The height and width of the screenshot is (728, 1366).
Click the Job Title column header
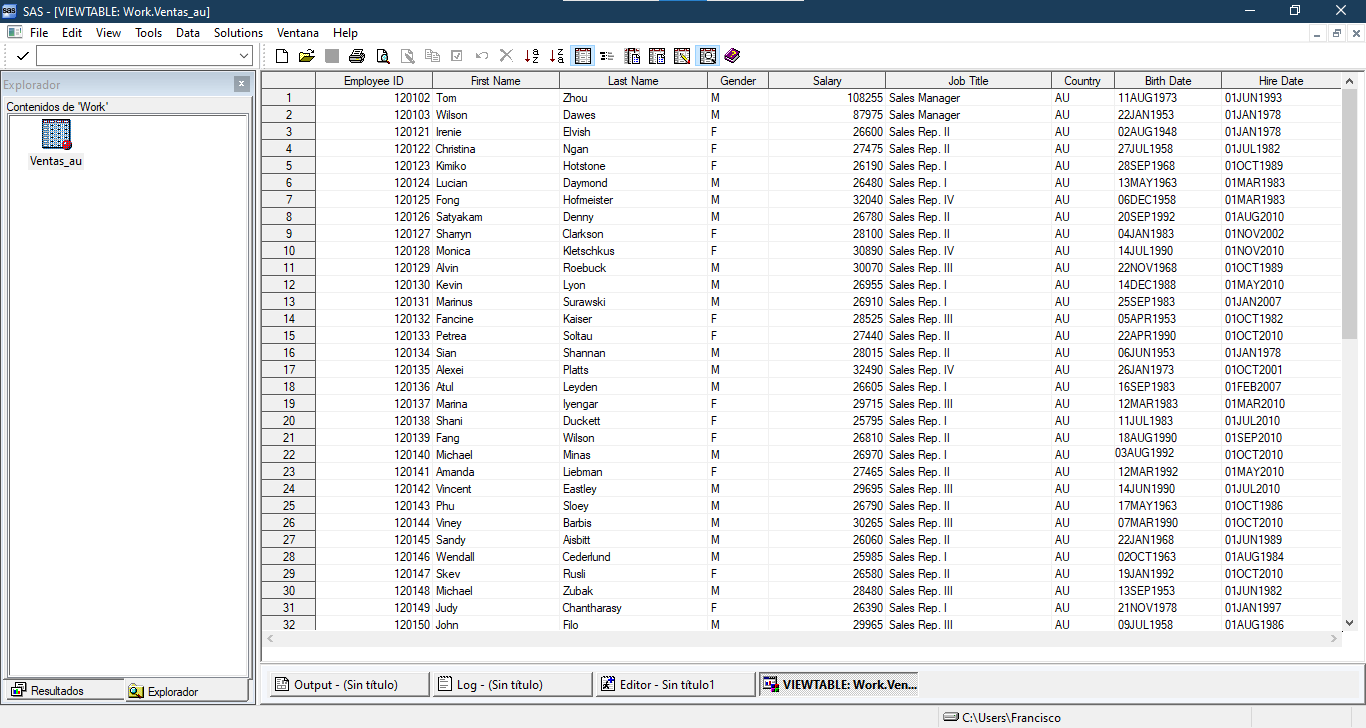pyautogui.click(x=968, y=81)
